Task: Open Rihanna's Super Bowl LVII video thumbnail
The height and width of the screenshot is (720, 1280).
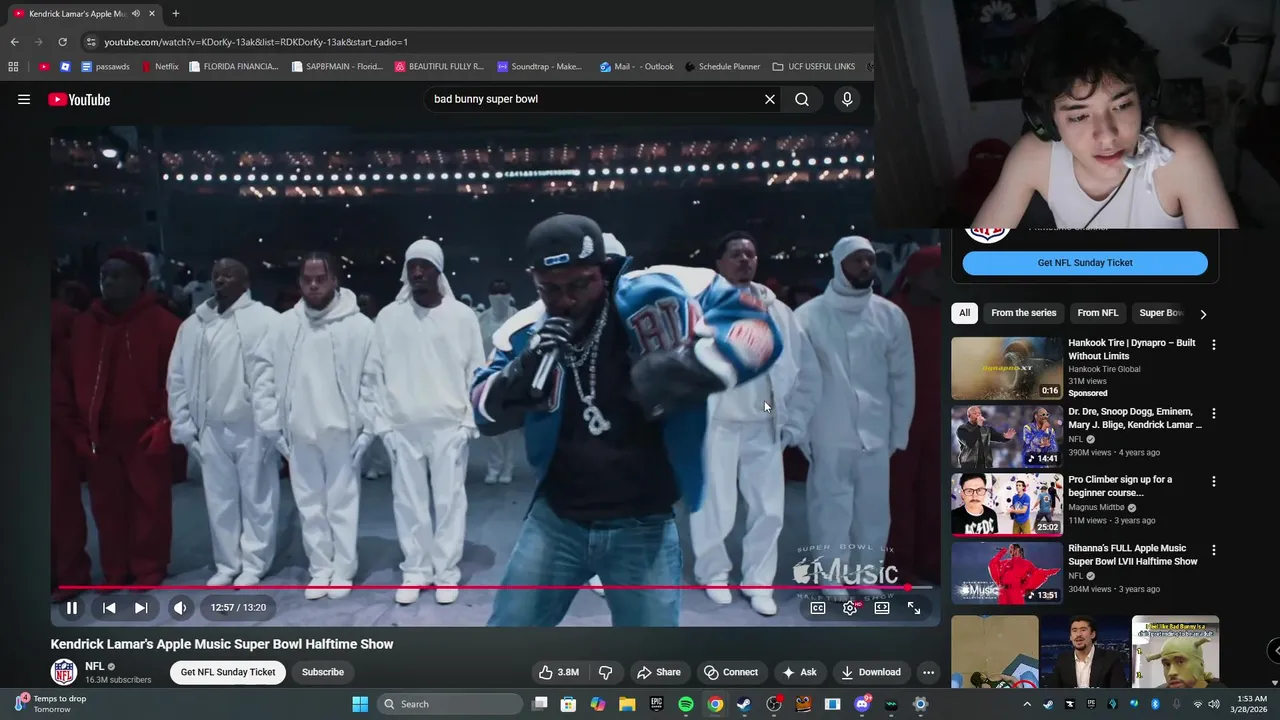Action: coord(1007,573)
